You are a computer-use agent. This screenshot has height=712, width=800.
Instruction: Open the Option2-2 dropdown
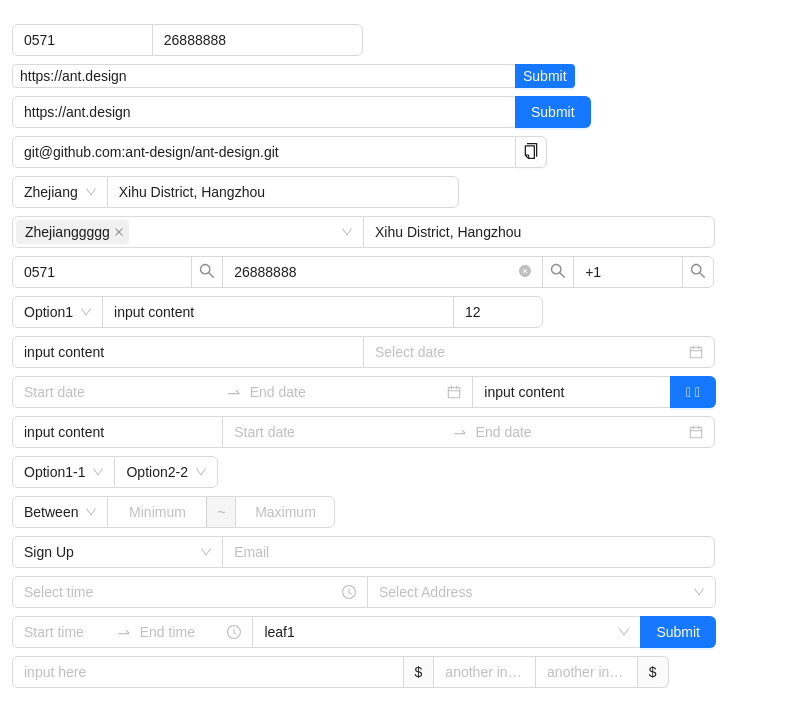pos(166,472)
